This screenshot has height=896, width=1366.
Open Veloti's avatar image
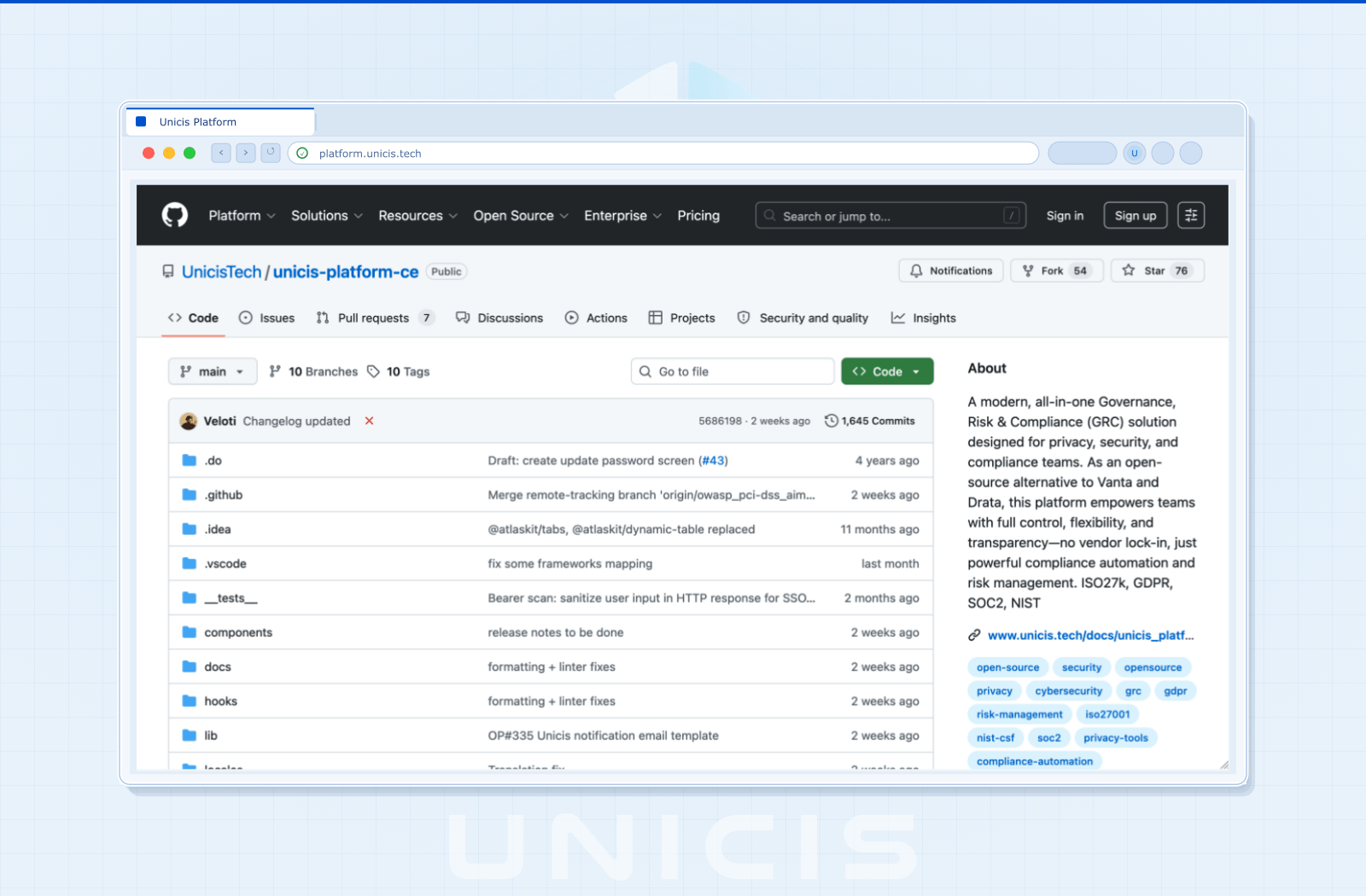point(189,421)
